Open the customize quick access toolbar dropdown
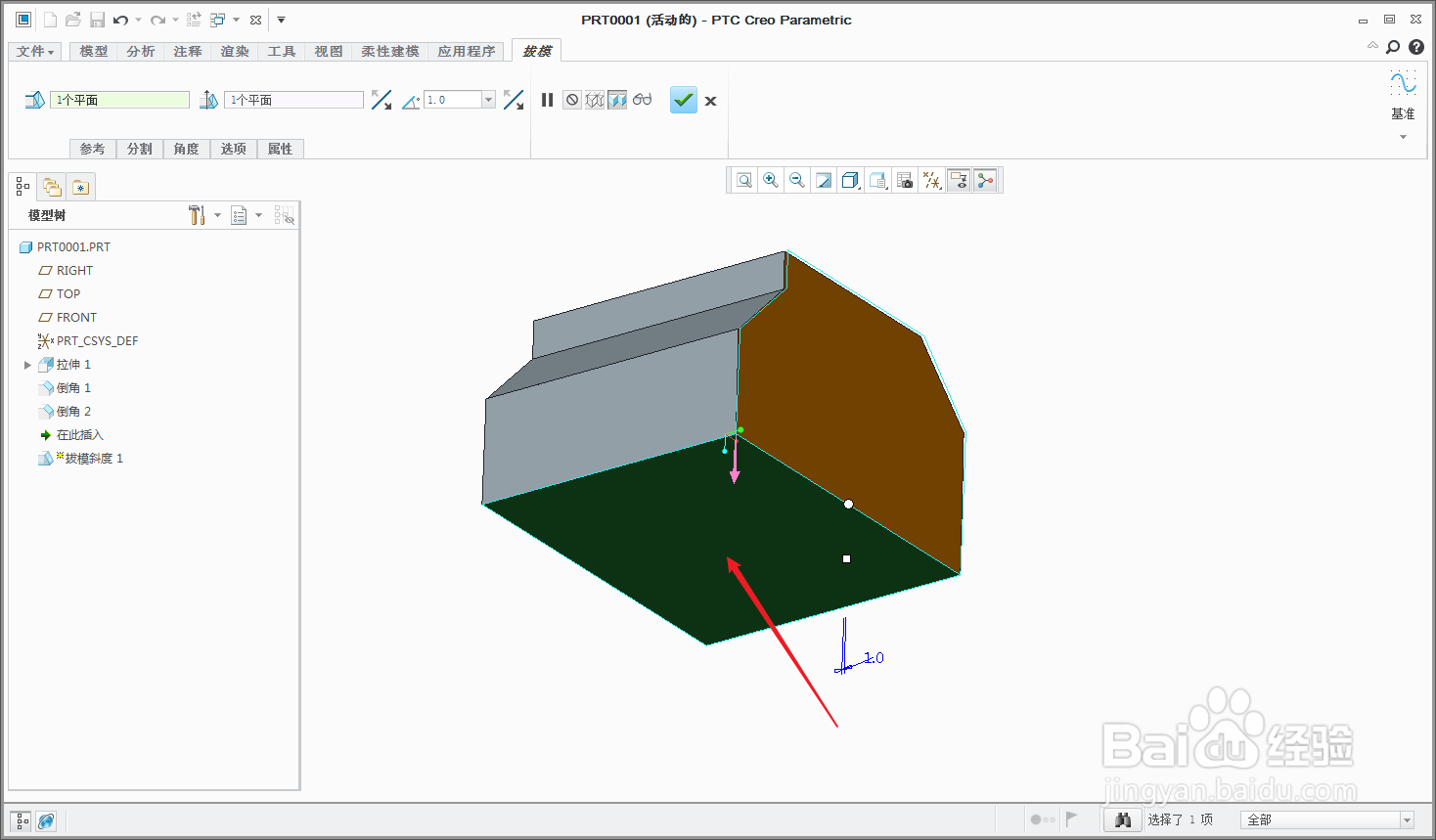Viewport: 1436px width, 840px height. pyautogui.click(x=281, y=20)
